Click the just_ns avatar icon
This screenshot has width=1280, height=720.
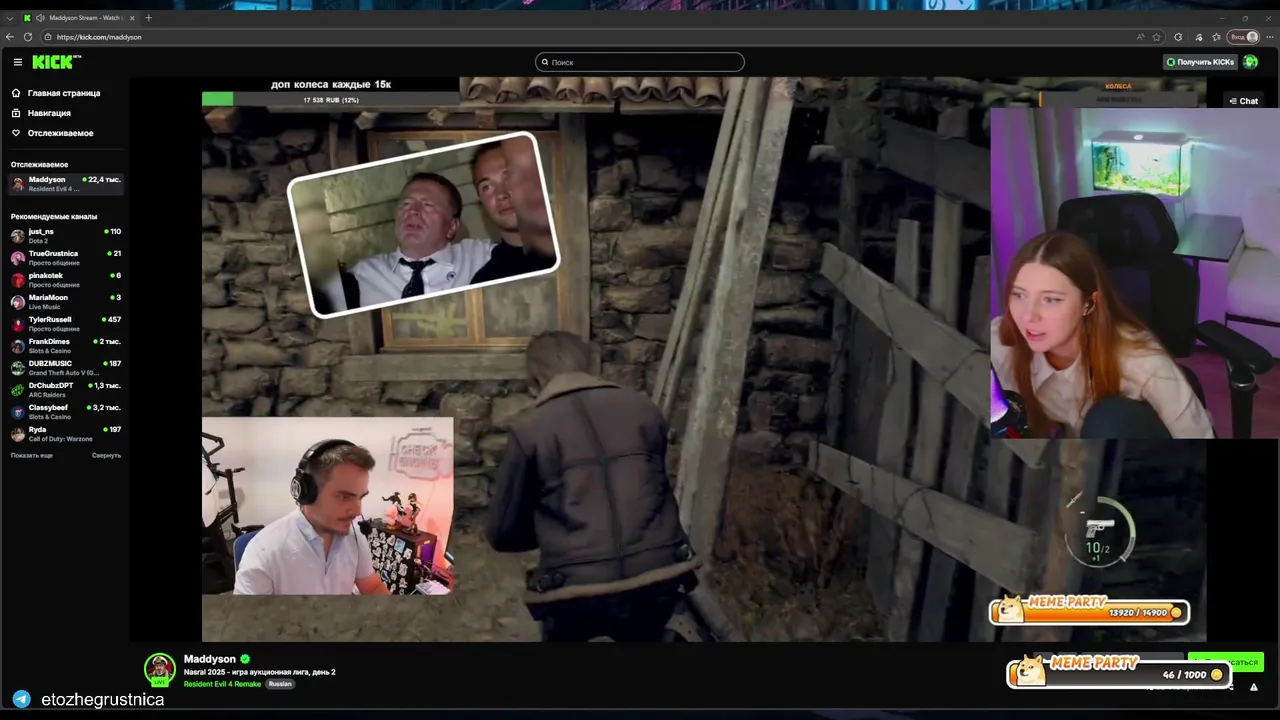18,236
